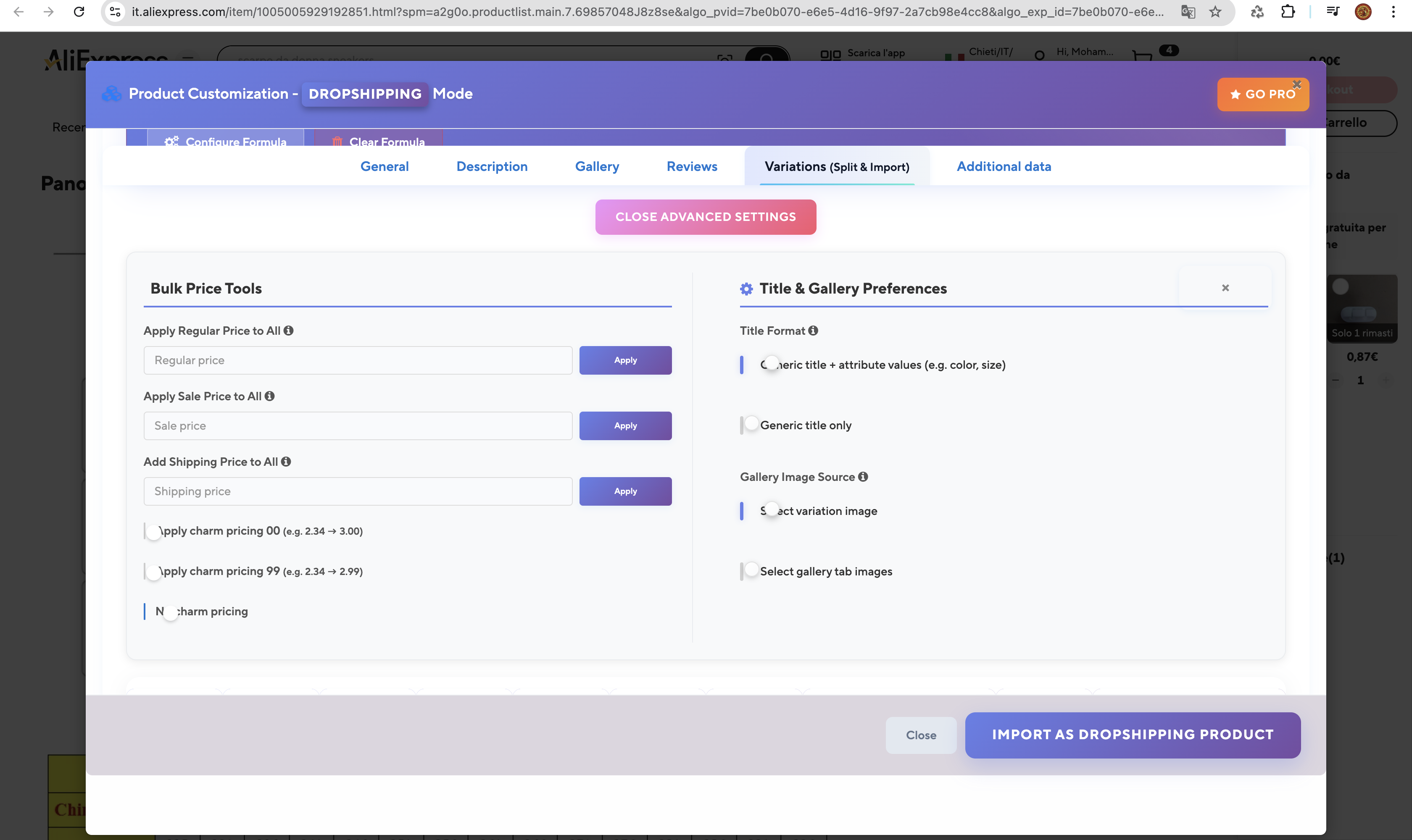This screenshot has height=840, width=1412.
Task: Apply the sale price to all
Action: tap(625, 425)
